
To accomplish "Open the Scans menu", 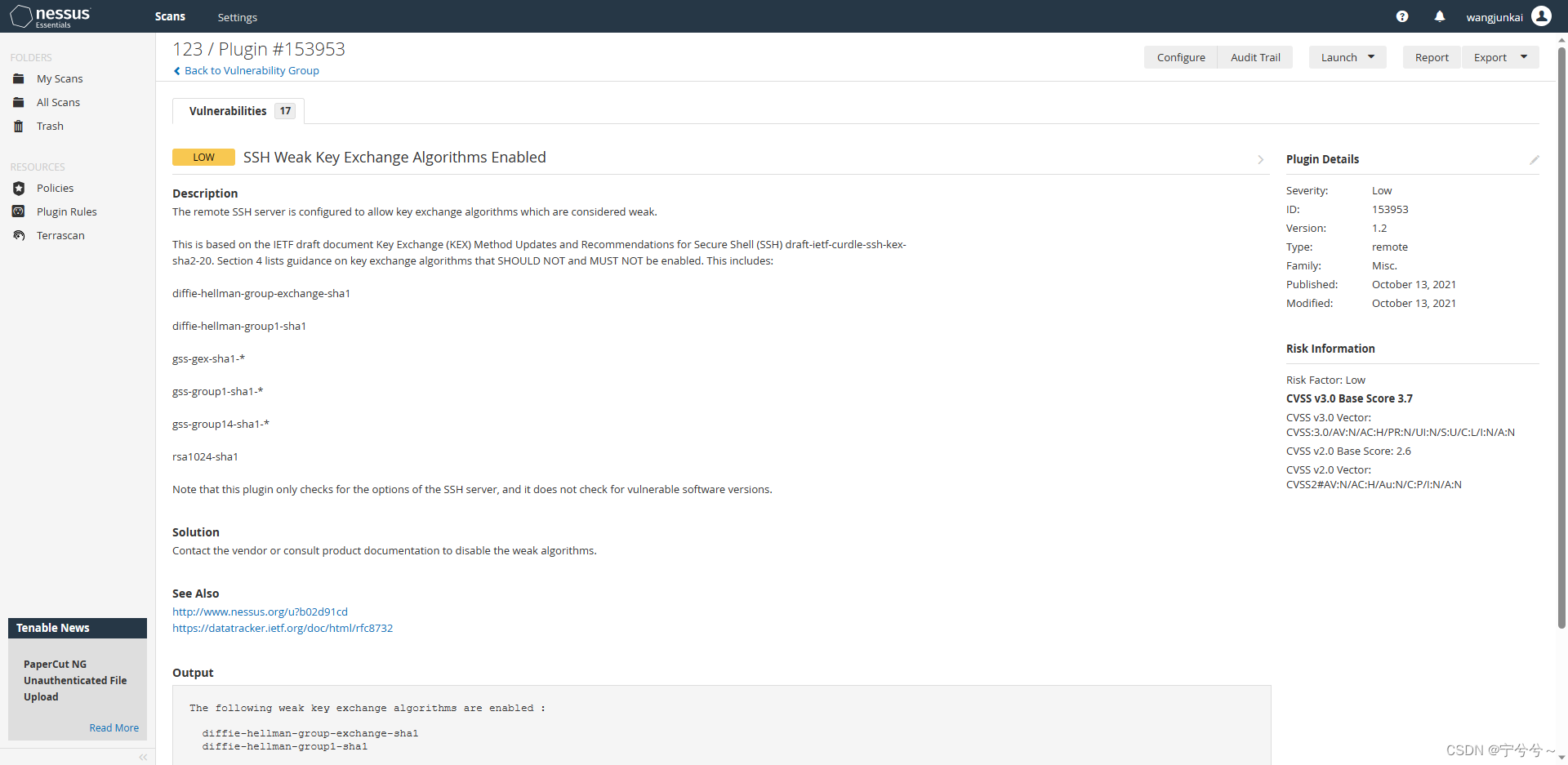I will (x=170, y=16).
